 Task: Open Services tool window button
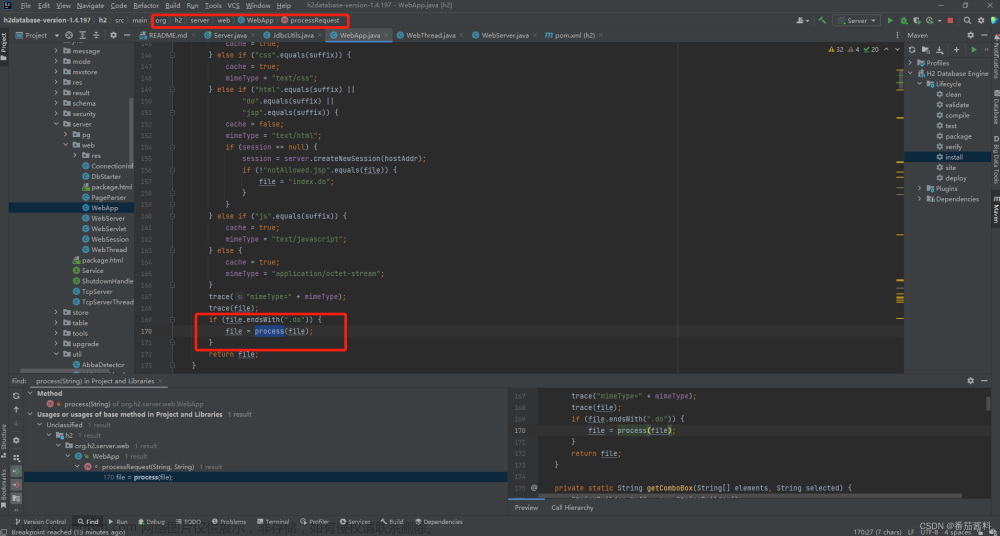click(355, 521)
